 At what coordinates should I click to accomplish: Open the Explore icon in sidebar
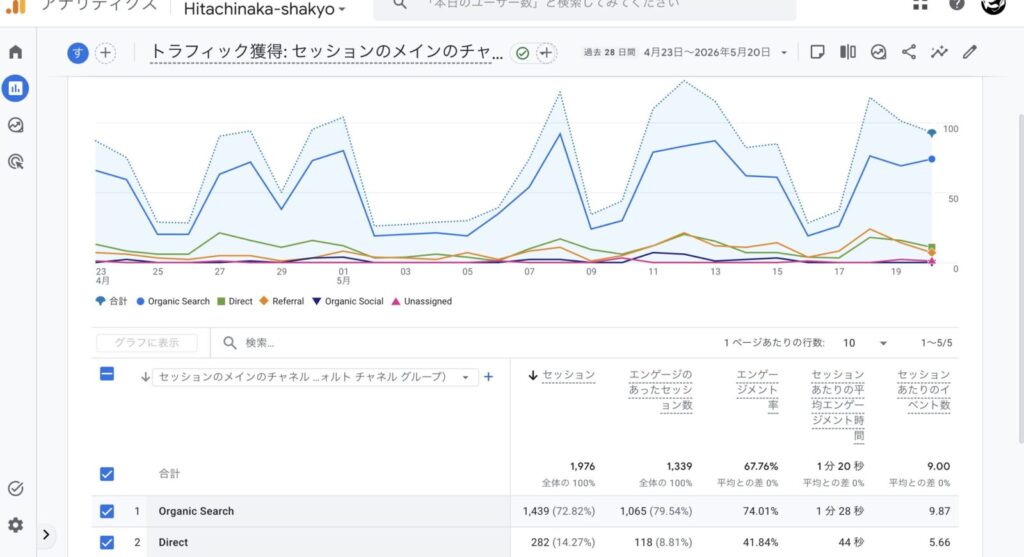click(x=16, y=125)
